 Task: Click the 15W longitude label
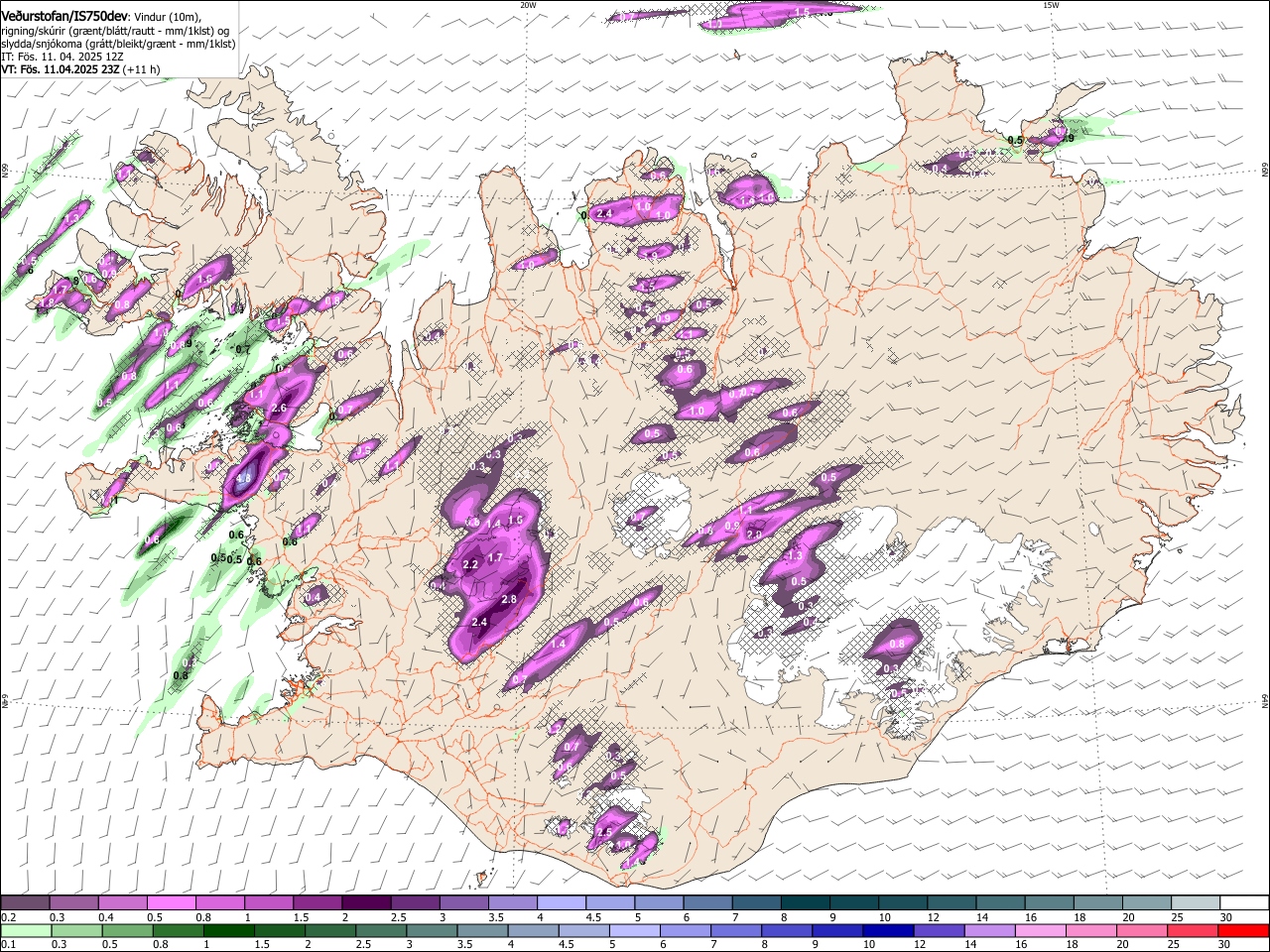[1051, 5]
